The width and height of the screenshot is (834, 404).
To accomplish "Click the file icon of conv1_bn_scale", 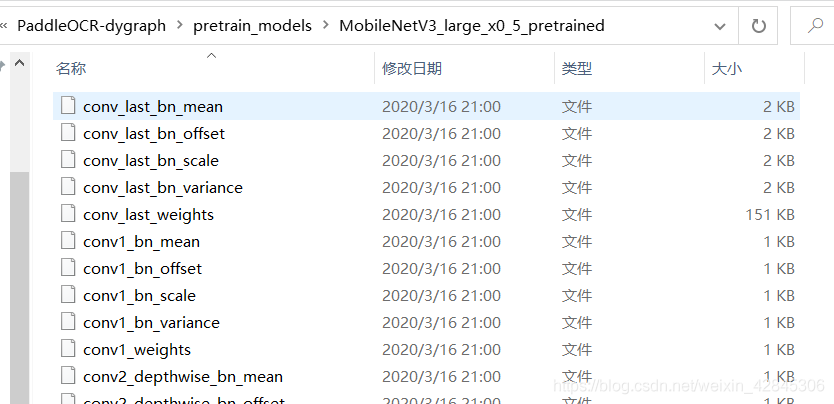I will click(68, 295).
